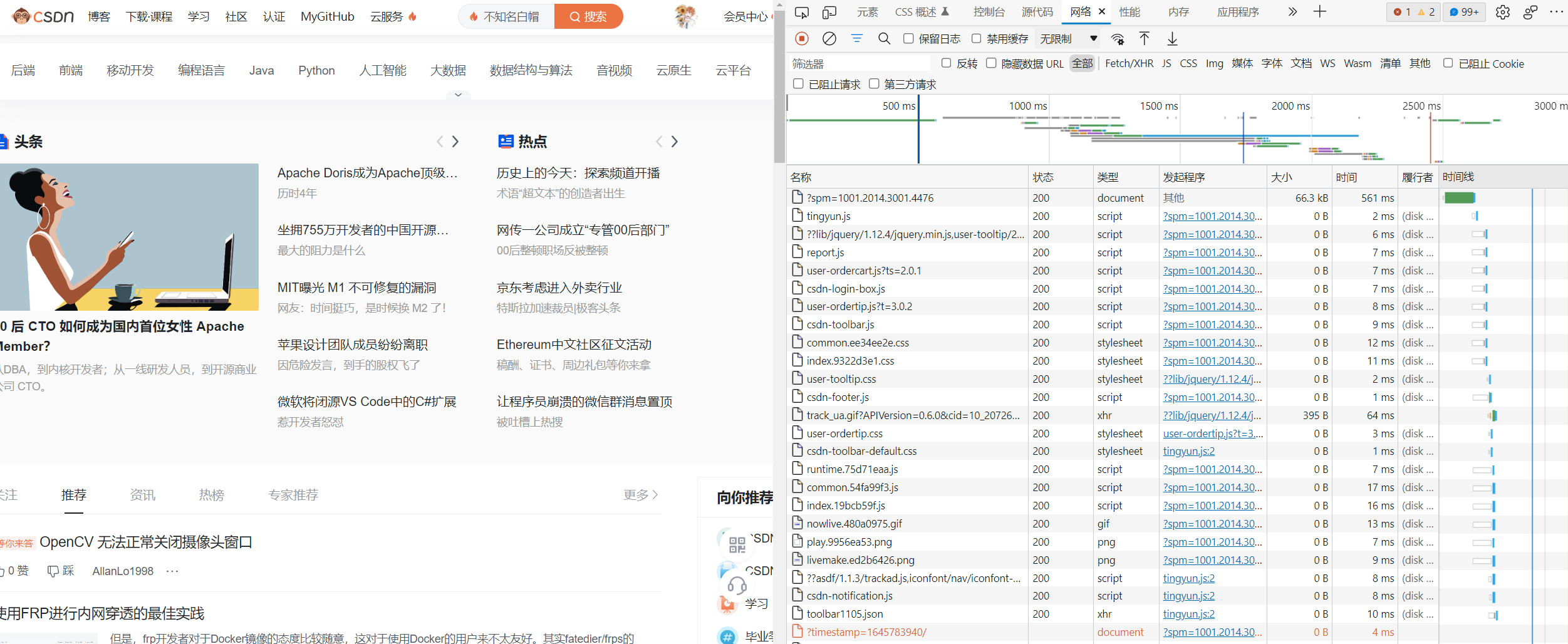Viewport: 1568px width, 644px height.
Task: Click initiator link of track_ua.gif row
Action: point(1212,415)
